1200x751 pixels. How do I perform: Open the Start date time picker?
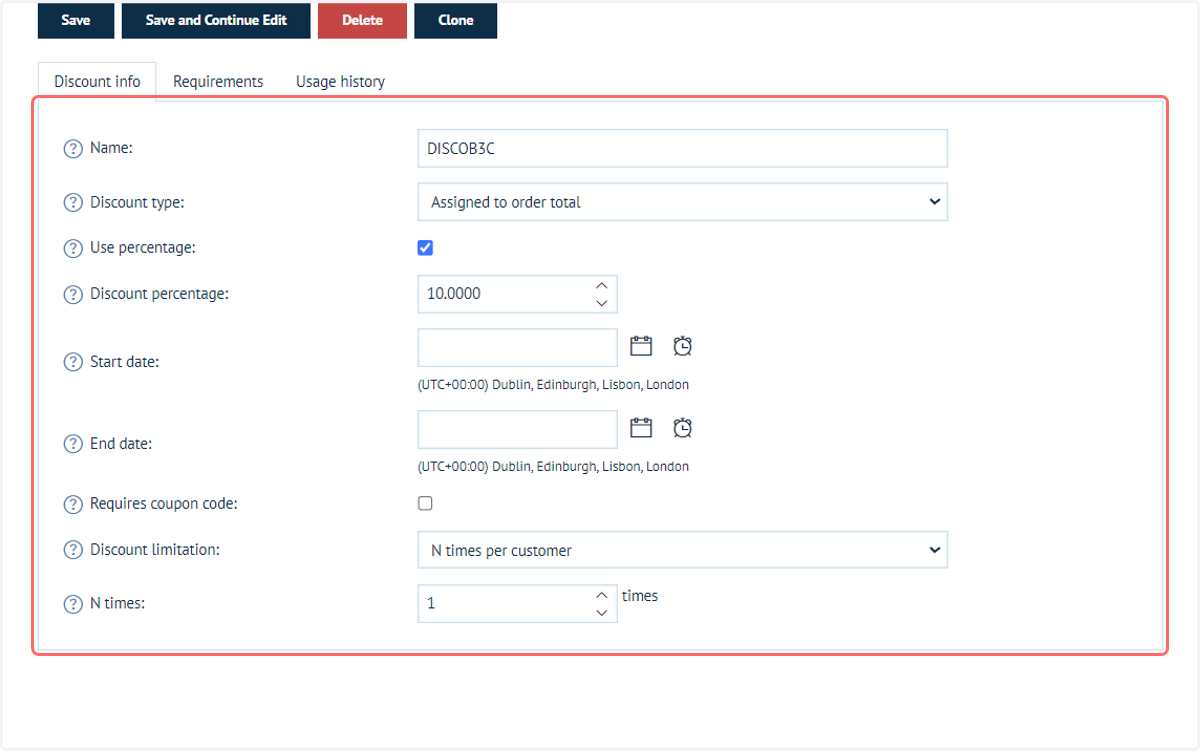pos(683,346)
